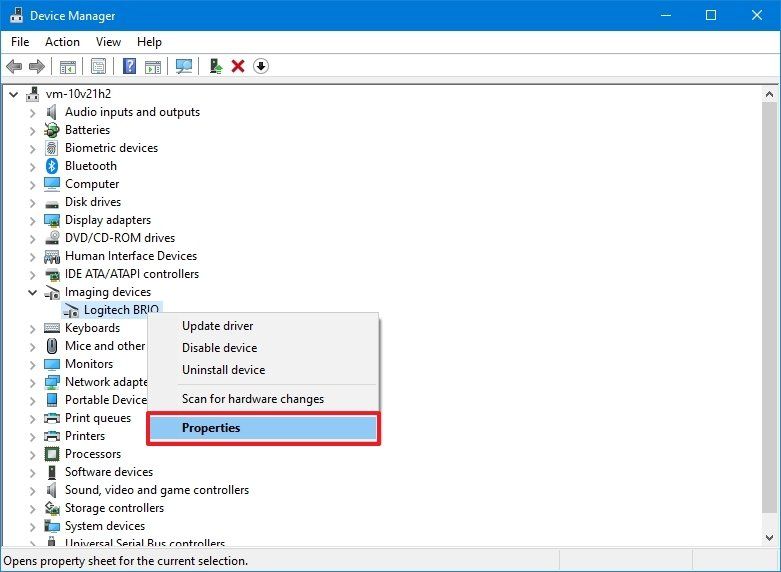Screen dimensions: 781x572
Task: Choose Update driver from context menu
Action: tap(263, 326)
